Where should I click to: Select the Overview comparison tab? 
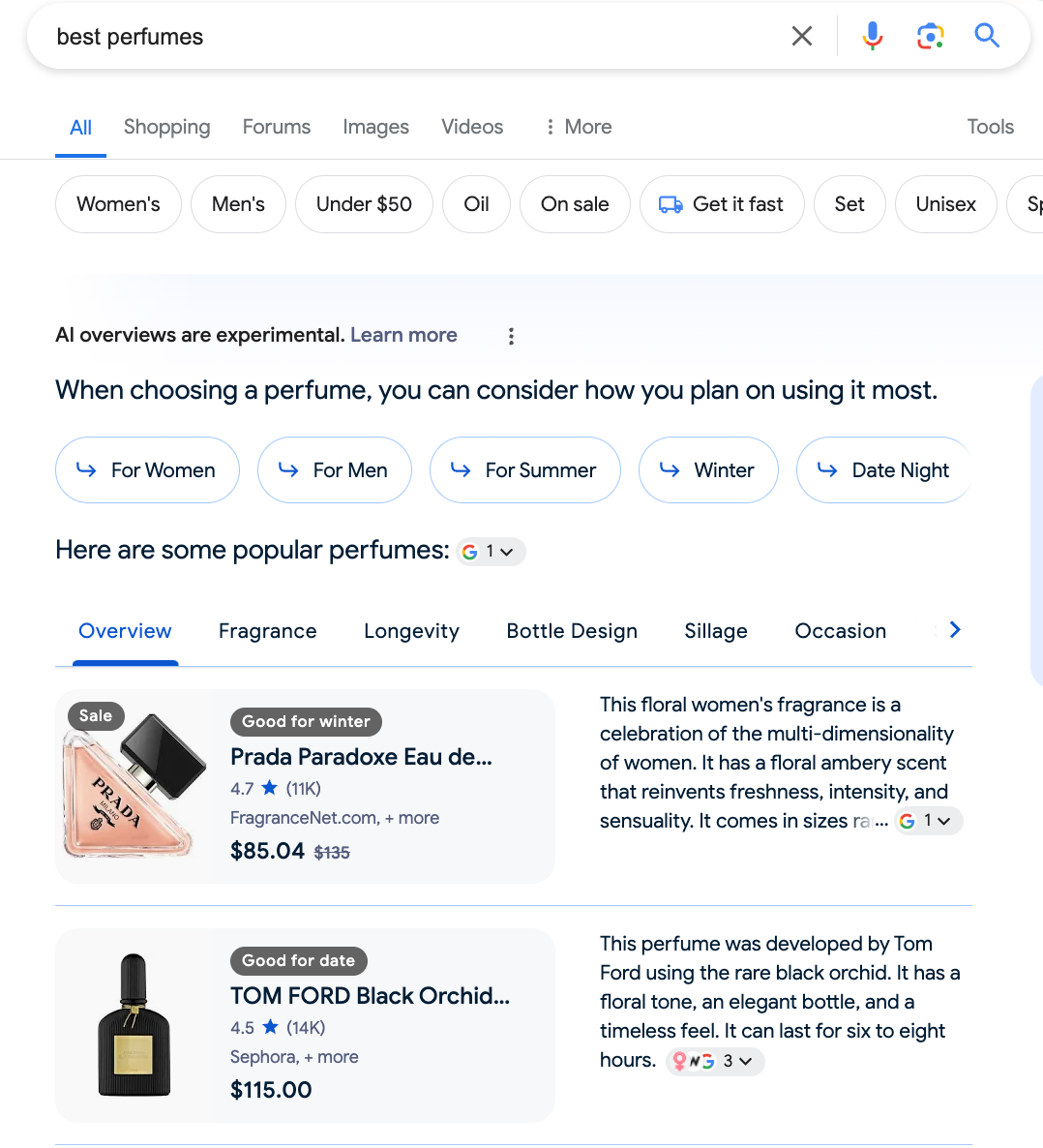tap(125, 631)
